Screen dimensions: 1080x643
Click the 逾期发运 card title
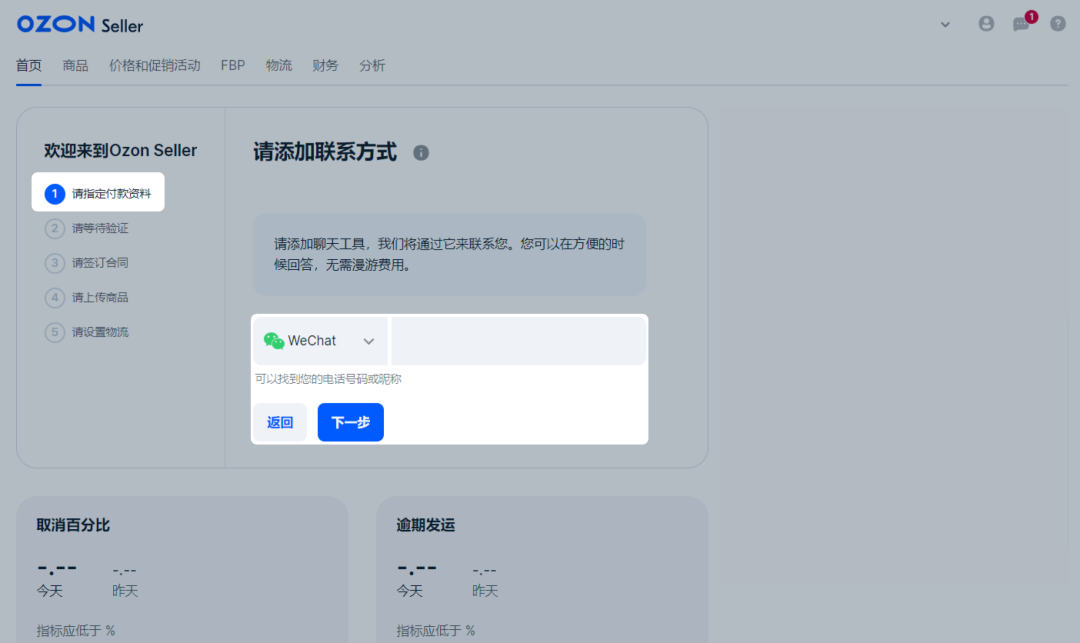426,525
